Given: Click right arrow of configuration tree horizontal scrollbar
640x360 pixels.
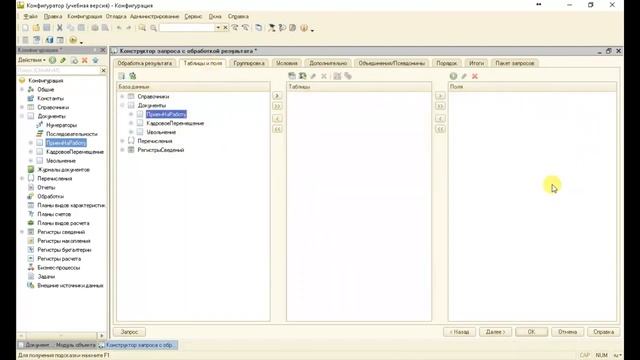Looking at the screenshot, I should [102, 336].
